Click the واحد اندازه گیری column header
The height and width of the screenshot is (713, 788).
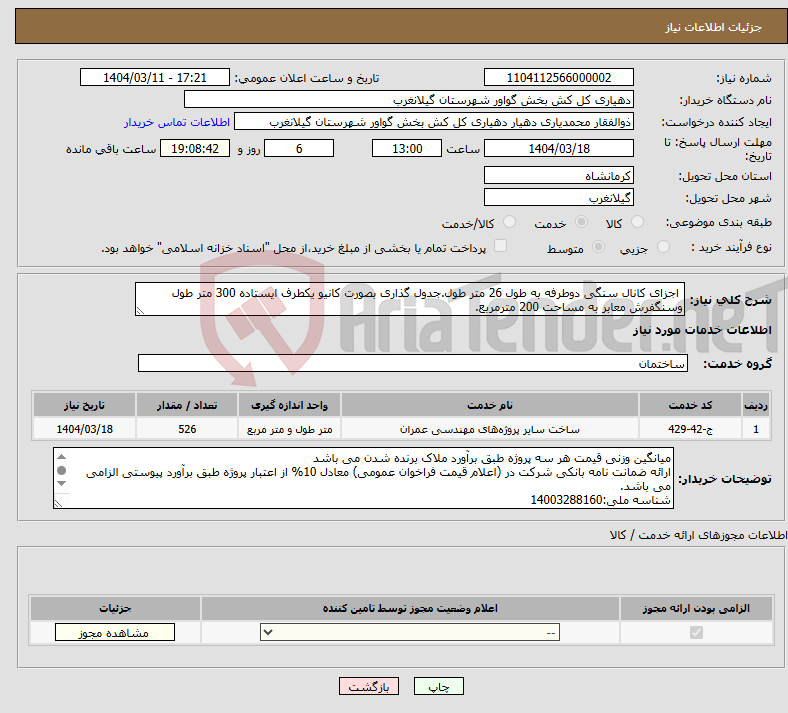(289, 405)
